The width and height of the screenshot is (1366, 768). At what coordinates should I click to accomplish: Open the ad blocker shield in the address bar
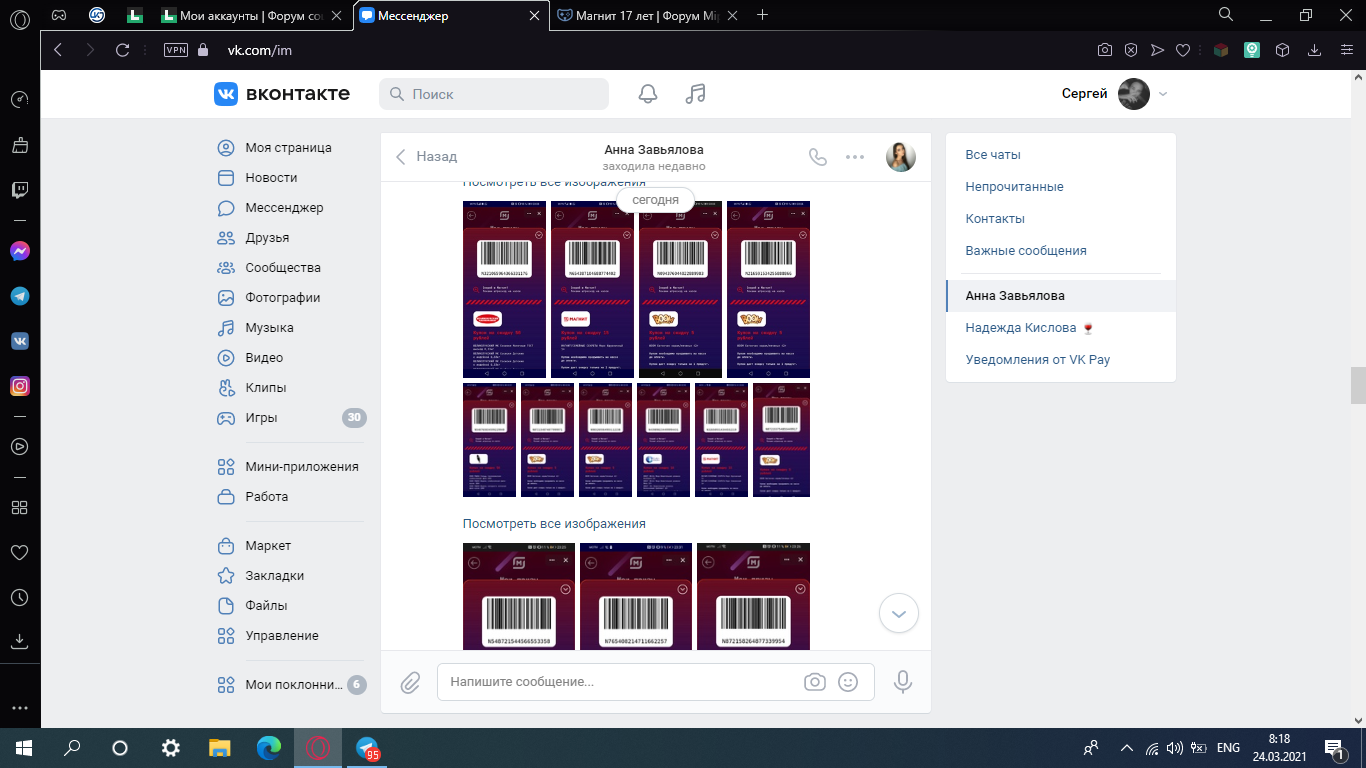tap(1131, 50)
